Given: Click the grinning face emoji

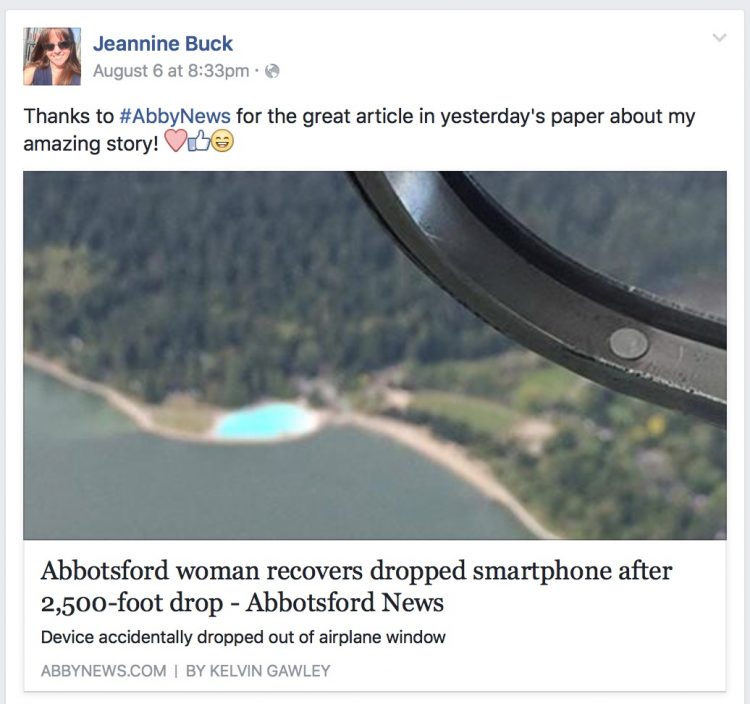Looking at the screenshot, I should coord(222,142).
